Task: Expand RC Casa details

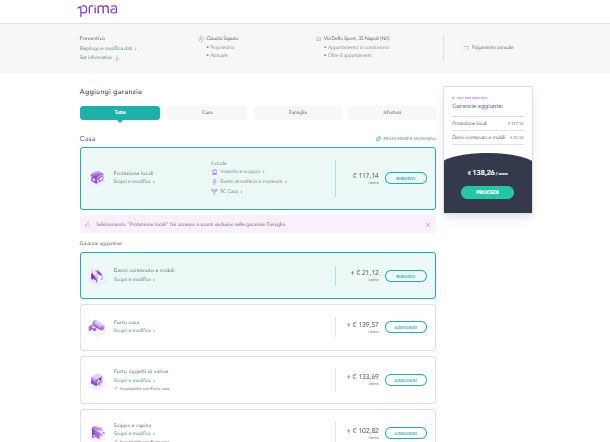Action: 231,191
